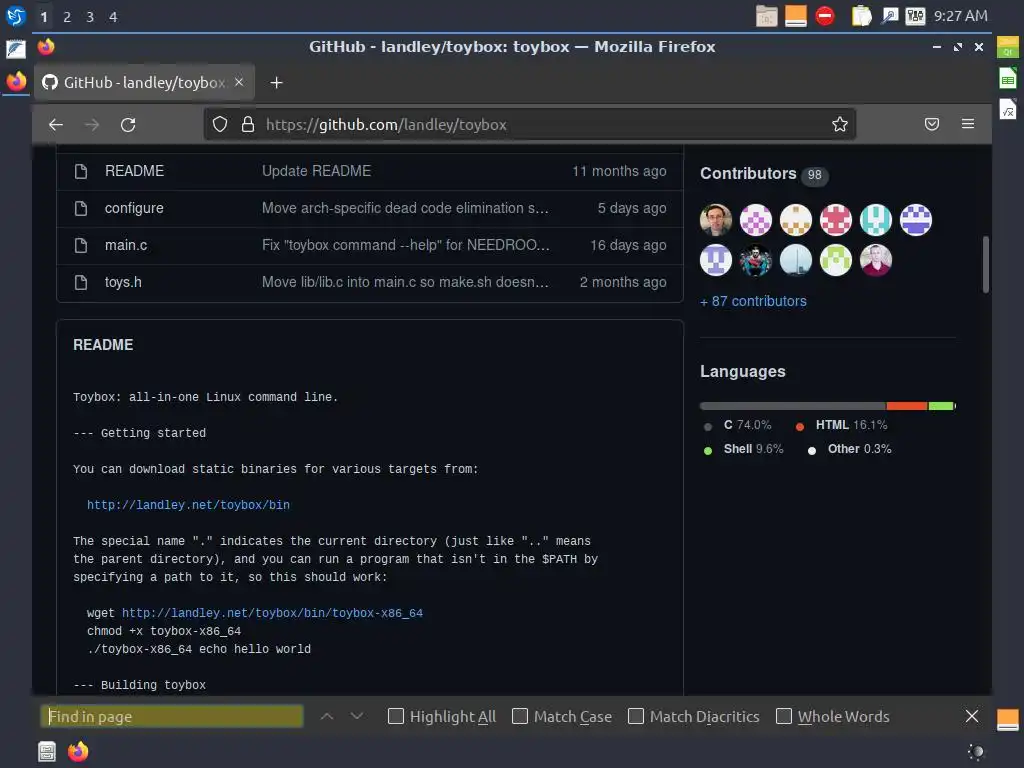Open the Kali dragon applications menu
Viewport: 1024px width, 768px height.
16,16
